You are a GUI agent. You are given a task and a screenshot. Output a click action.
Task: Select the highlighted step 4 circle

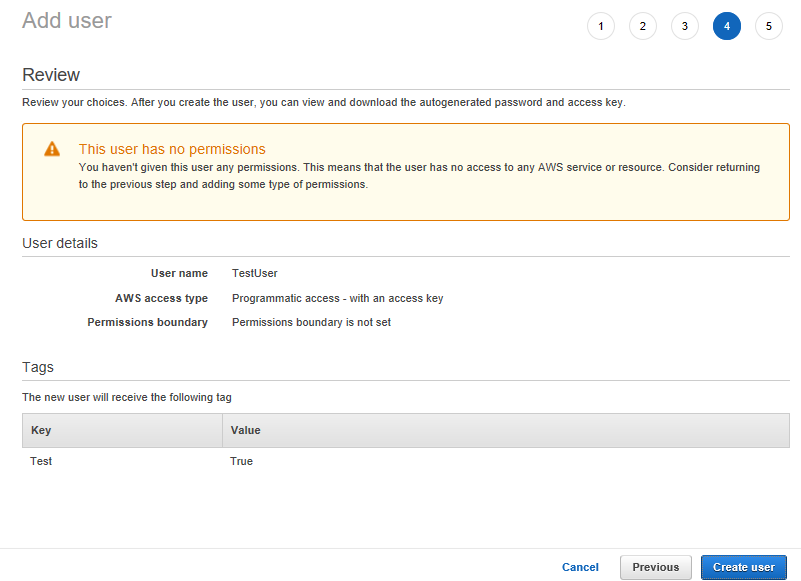727,27
